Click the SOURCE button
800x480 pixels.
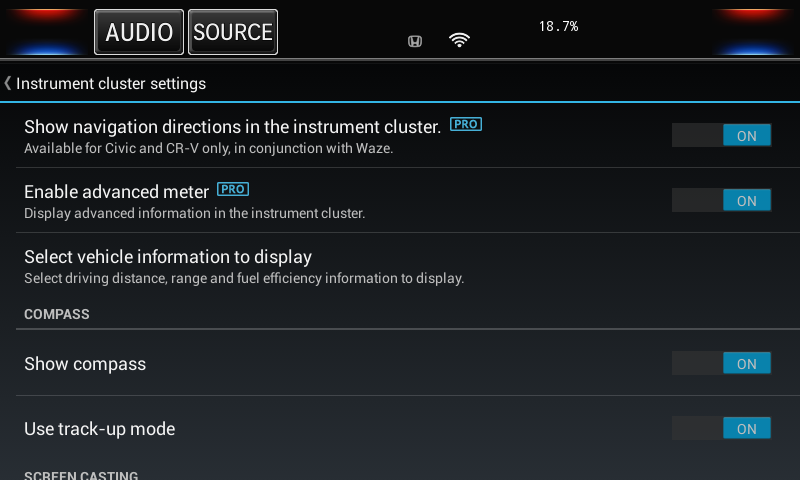point(233,32)
